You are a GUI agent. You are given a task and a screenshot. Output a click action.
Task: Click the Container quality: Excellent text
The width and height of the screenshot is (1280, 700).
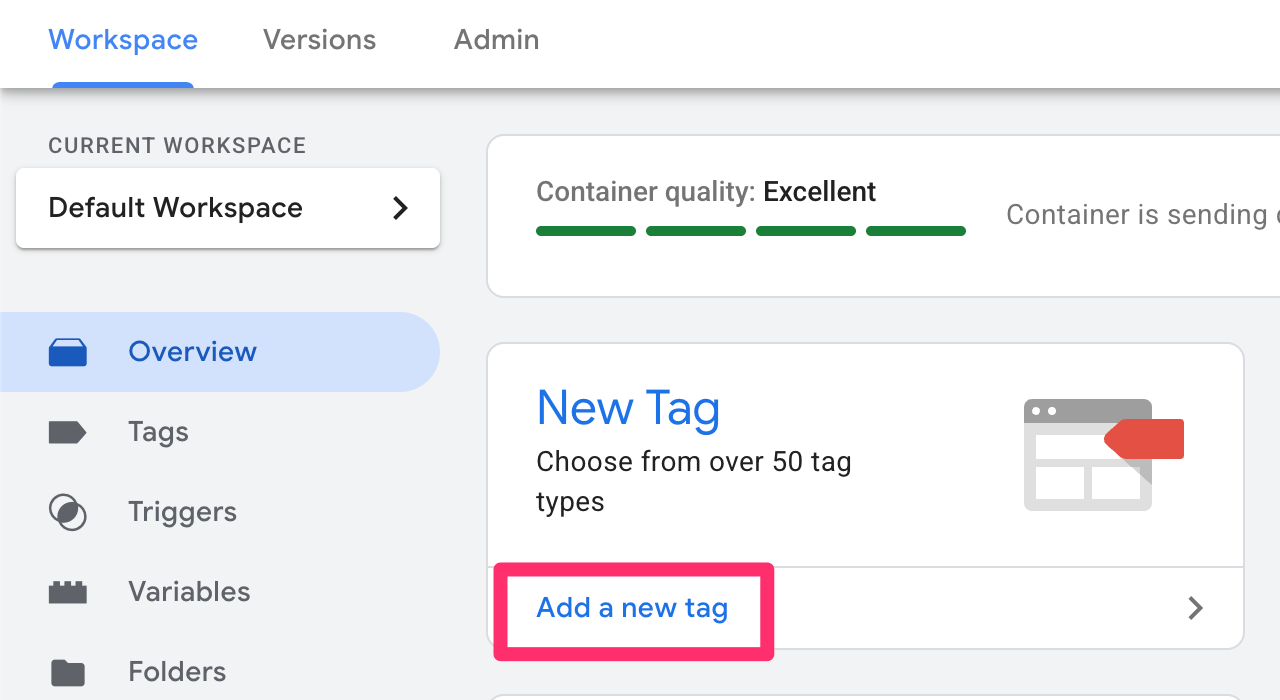tap(706, 192)
